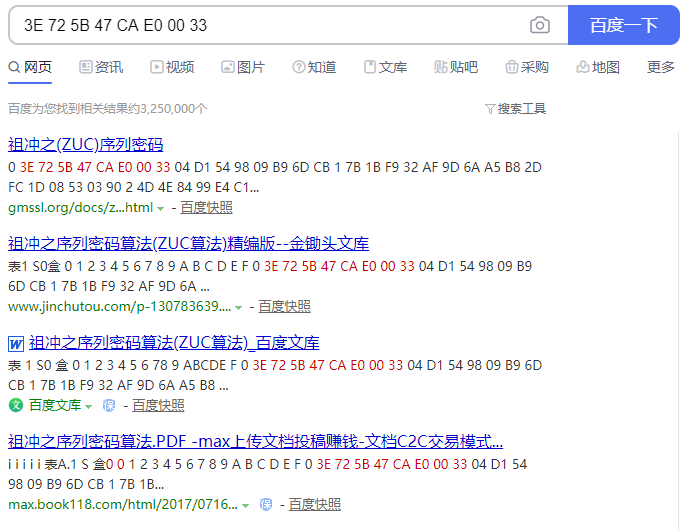Open the 采购 tab
Screen dimensions: 688x531
527,67
